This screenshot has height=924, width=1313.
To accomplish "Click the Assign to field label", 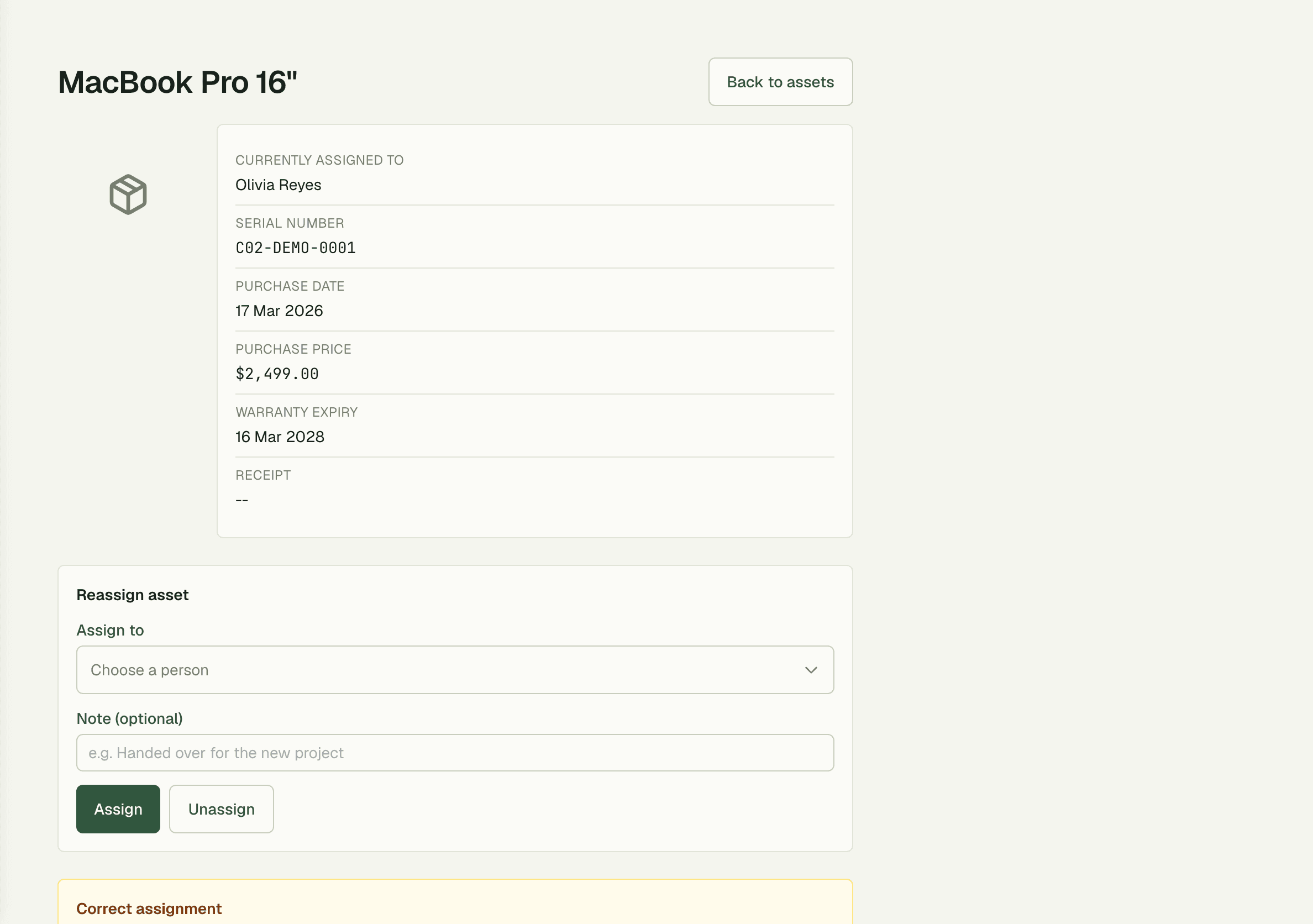I will click(110, 630).
